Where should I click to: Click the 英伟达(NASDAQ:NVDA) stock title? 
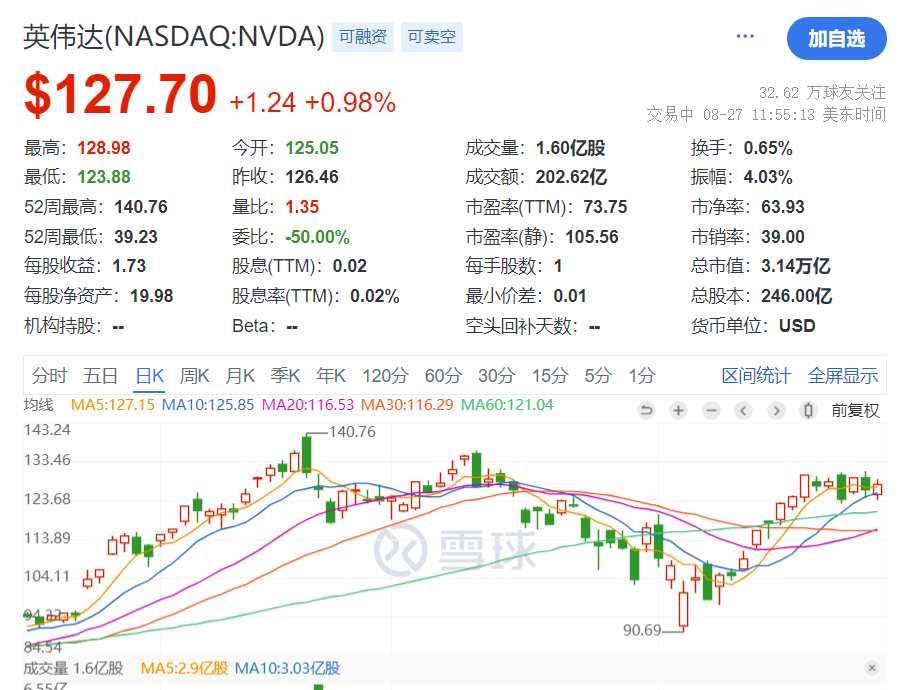pyautogui.click(x=174, y=37)
